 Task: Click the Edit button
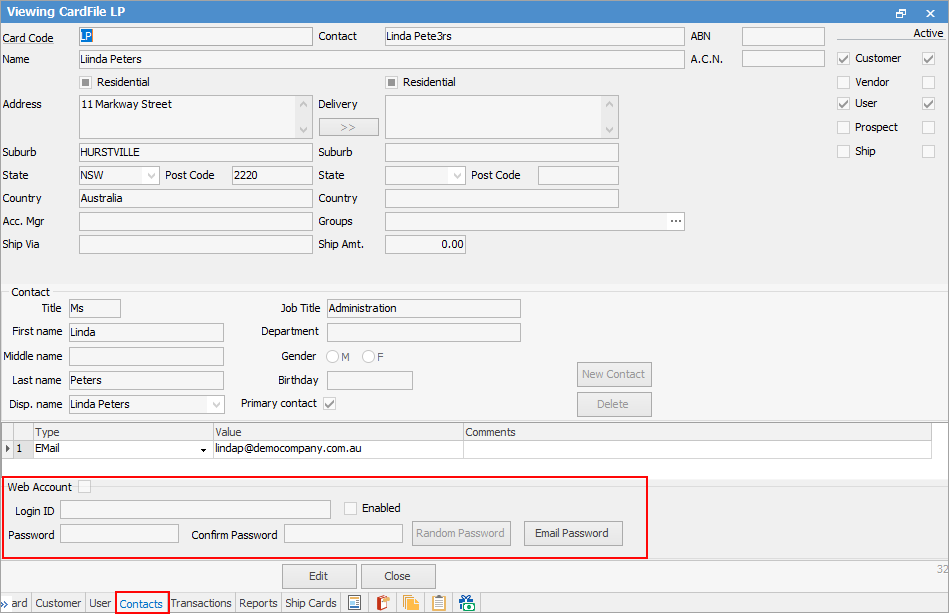319,576
